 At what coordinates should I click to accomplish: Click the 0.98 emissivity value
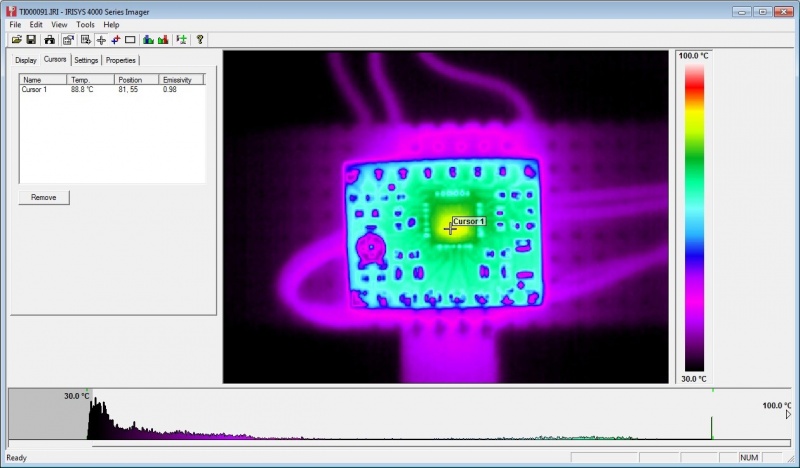coord(170,89)
